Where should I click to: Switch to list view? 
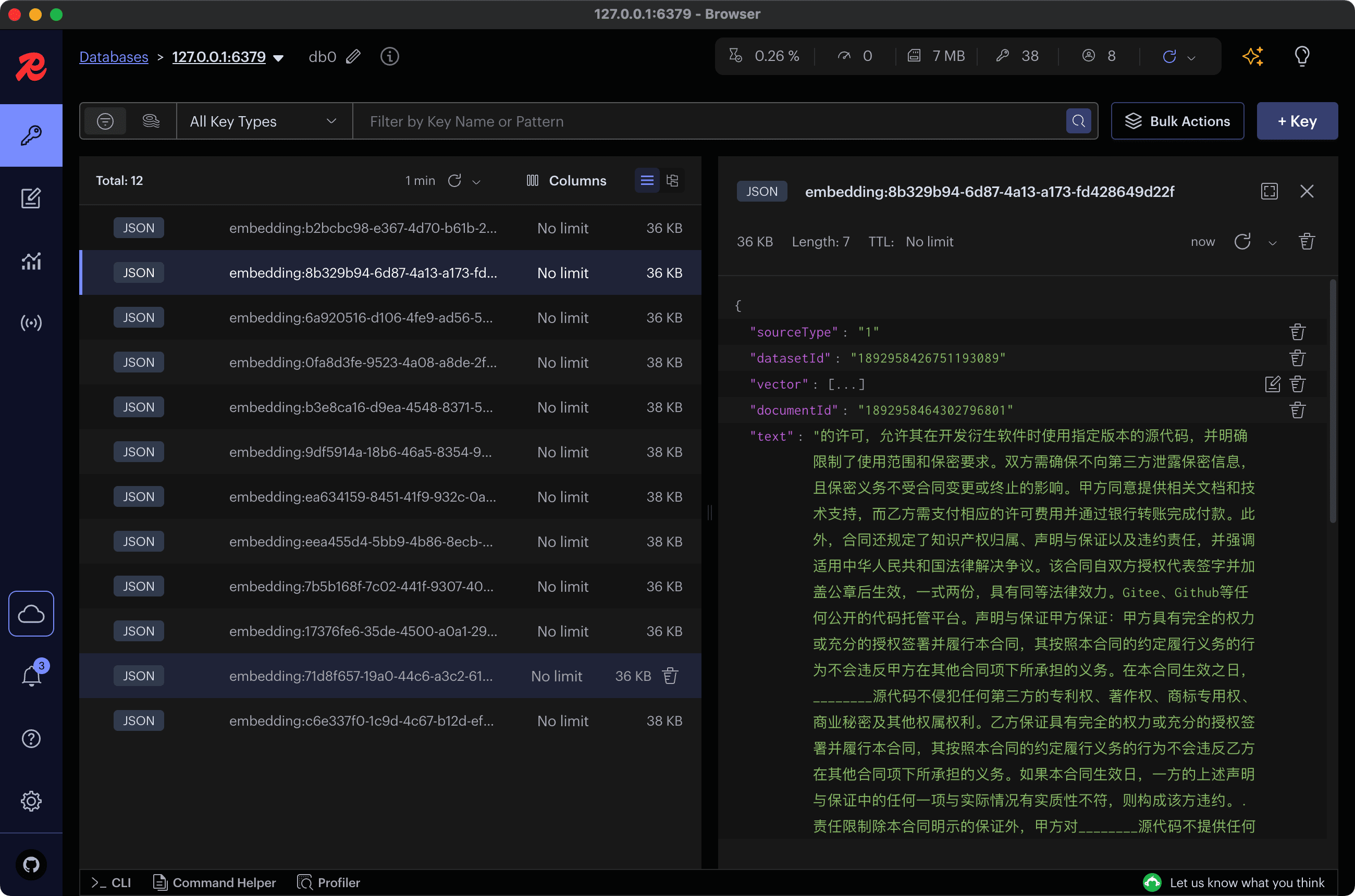tap(647, 181)
